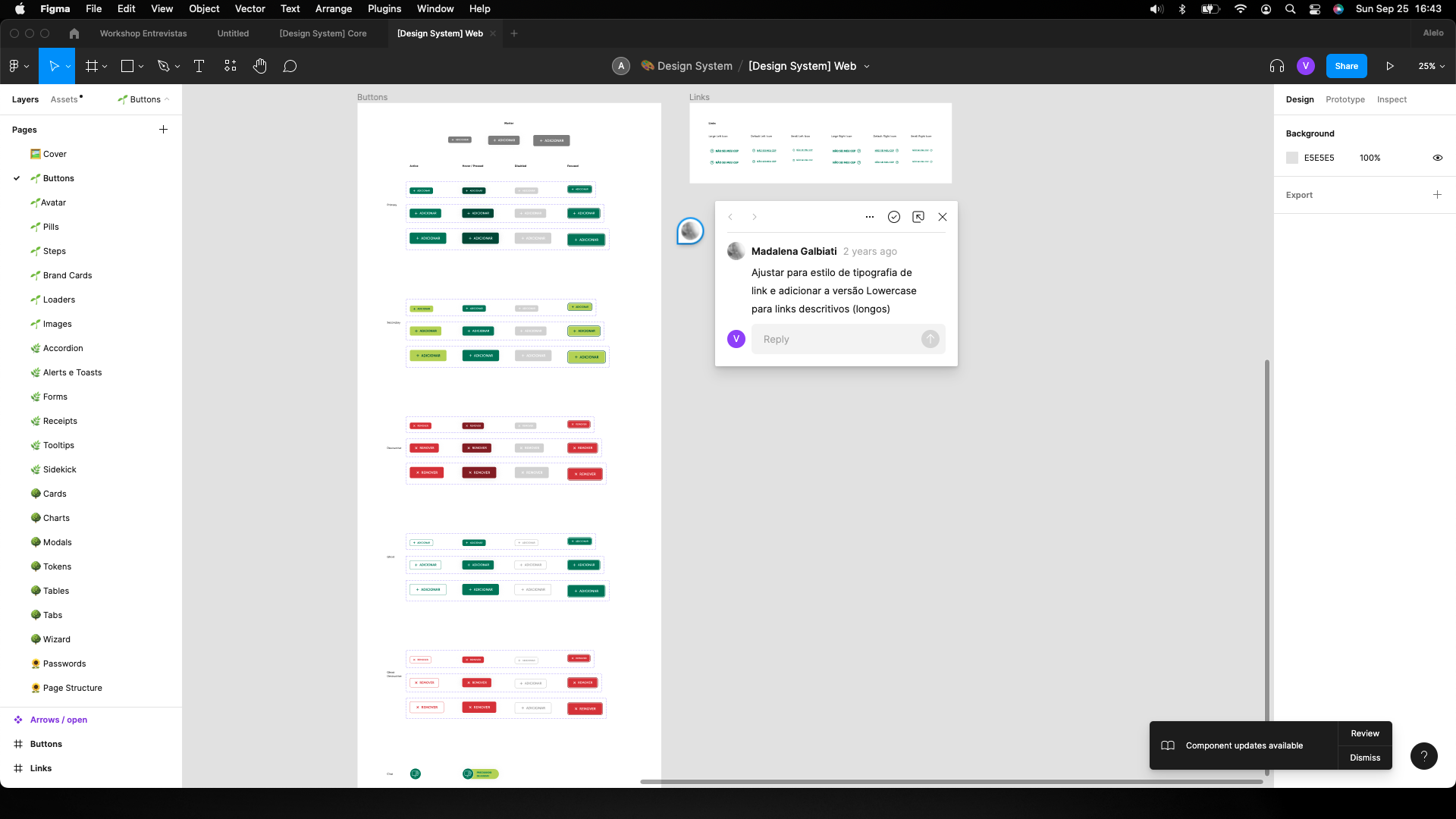Open comment options three-dot menu
Screen dimensions: 1456x819
coord(870,217)
